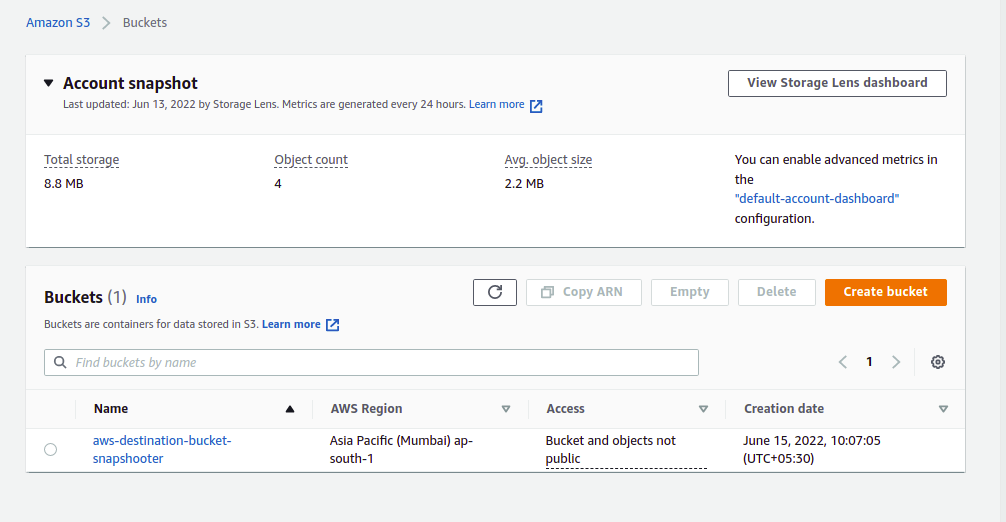Click the breadcrumb chevron separator
This screenshot has width=1006, height=522.
click(106, 22)
